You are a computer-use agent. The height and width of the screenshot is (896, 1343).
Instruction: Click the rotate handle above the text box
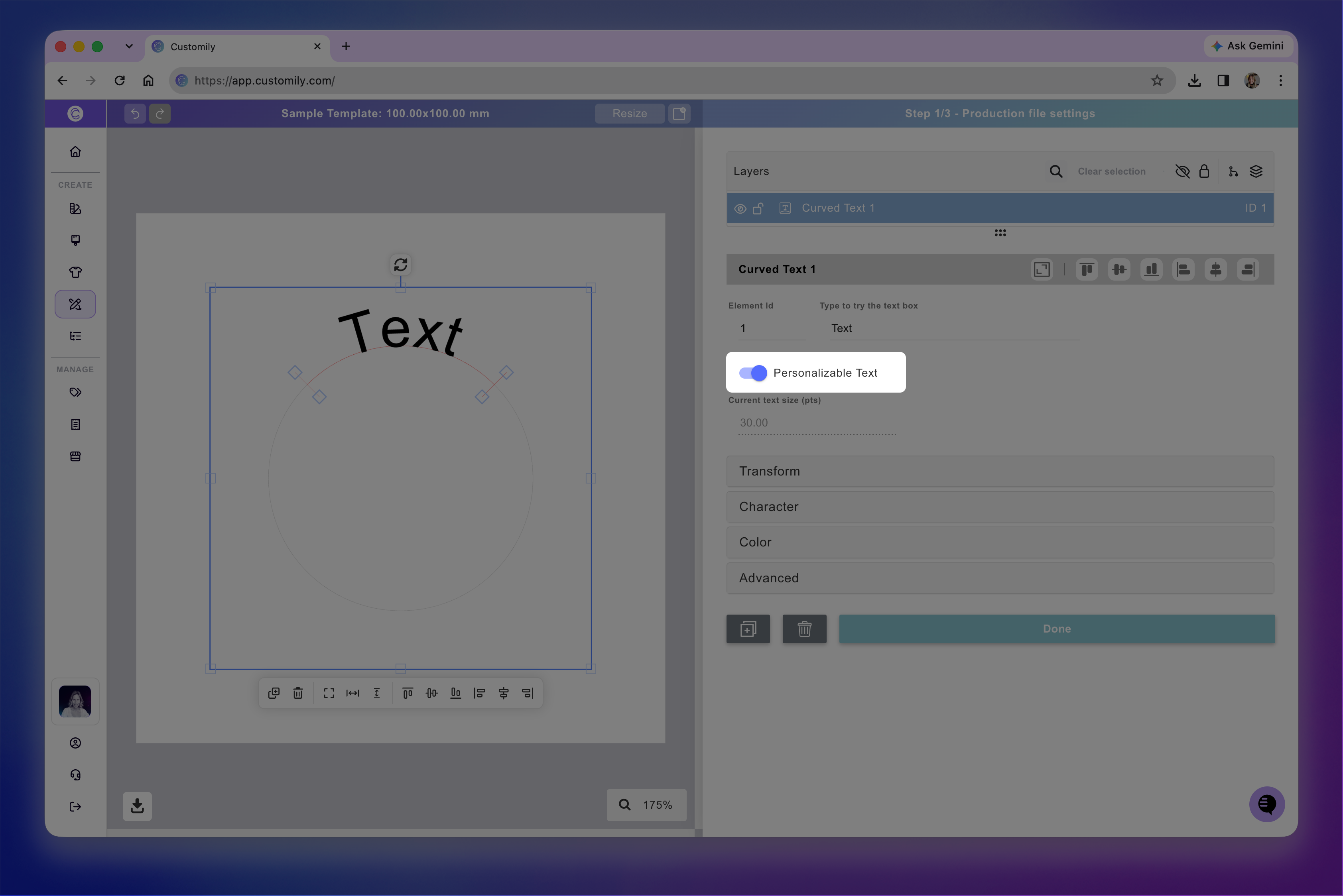click(x=401, y=265)
